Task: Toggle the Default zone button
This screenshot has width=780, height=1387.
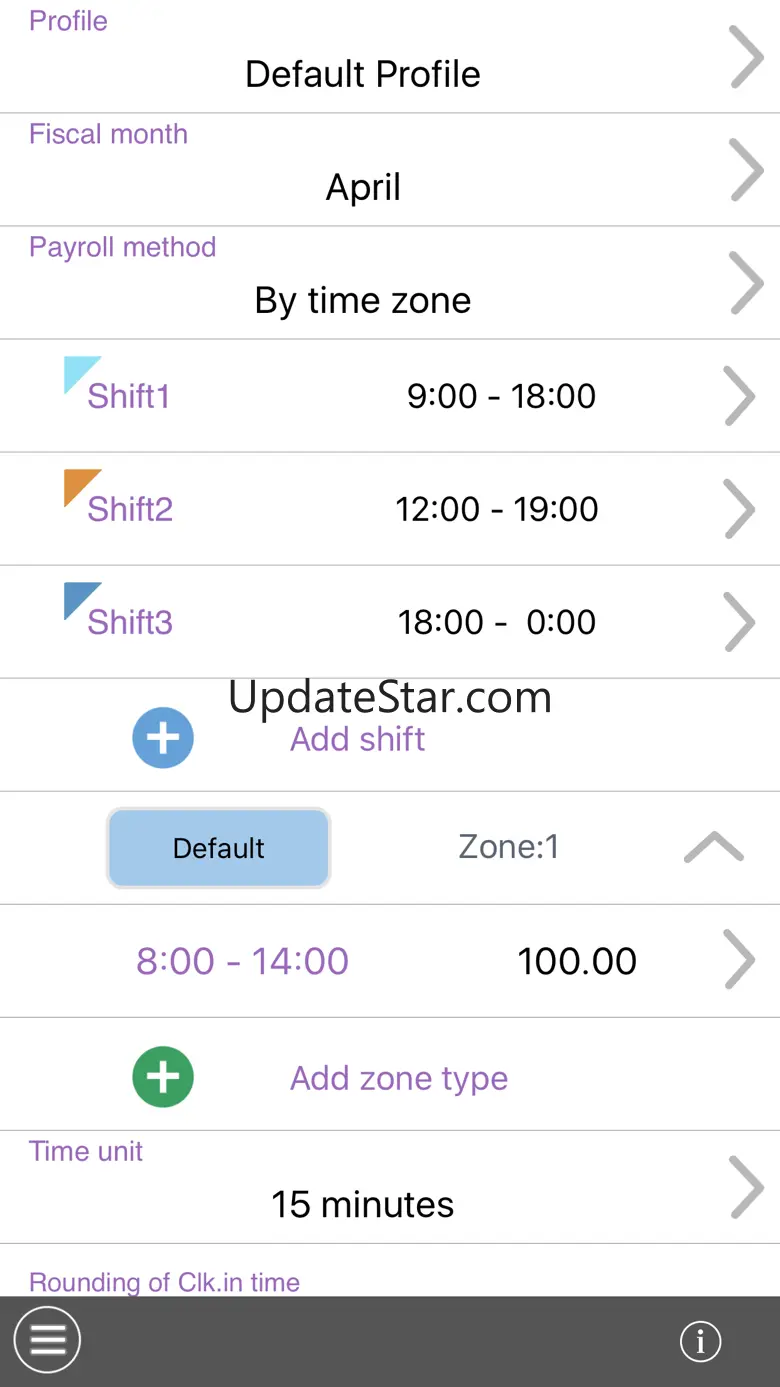Action: coord(218,848)
